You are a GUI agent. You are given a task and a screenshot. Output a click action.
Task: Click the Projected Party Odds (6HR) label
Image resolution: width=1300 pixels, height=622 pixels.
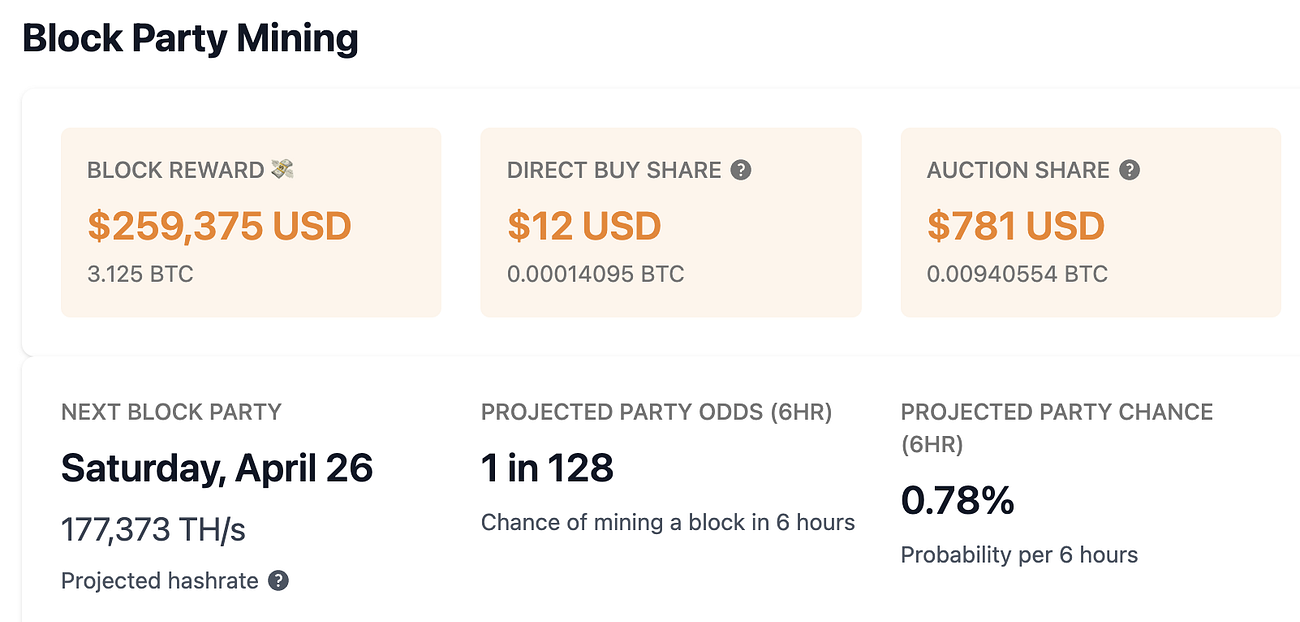[656, 412]
